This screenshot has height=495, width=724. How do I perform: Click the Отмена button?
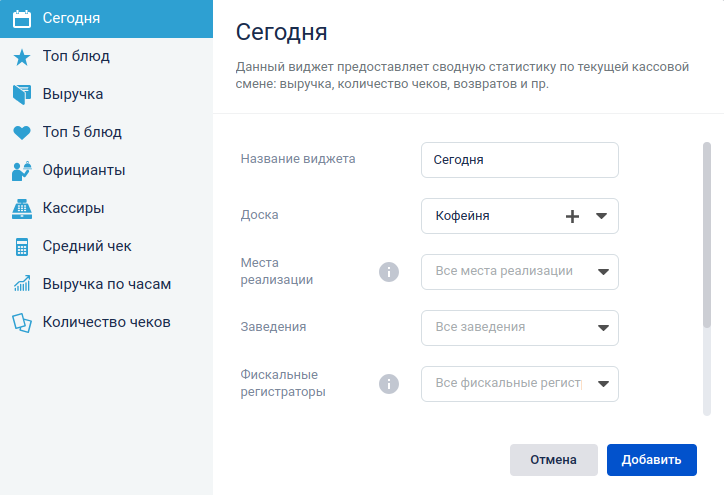(554, 460)
